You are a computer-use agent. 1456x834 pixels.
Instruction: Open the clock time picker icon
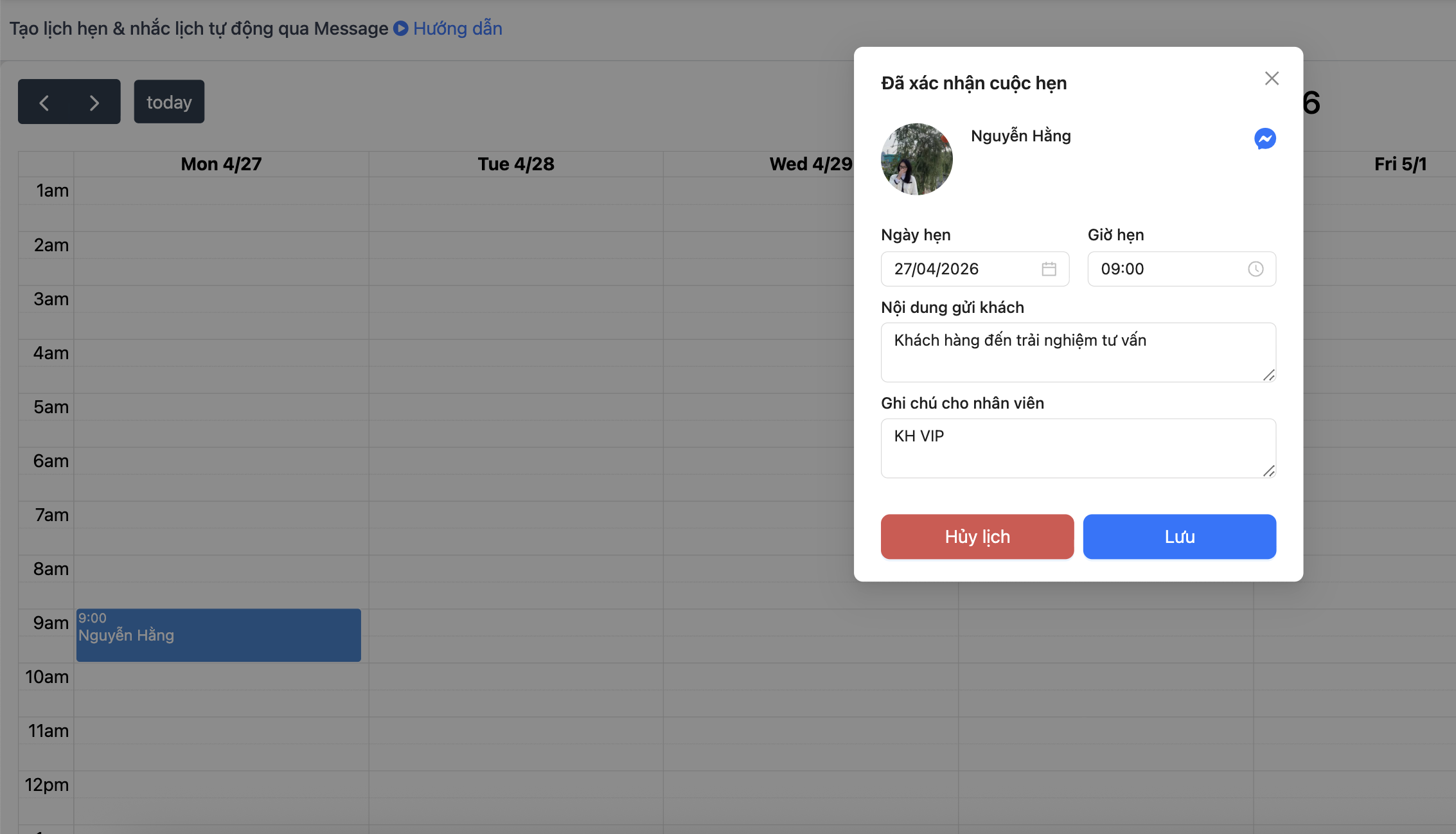(1255, 269)
